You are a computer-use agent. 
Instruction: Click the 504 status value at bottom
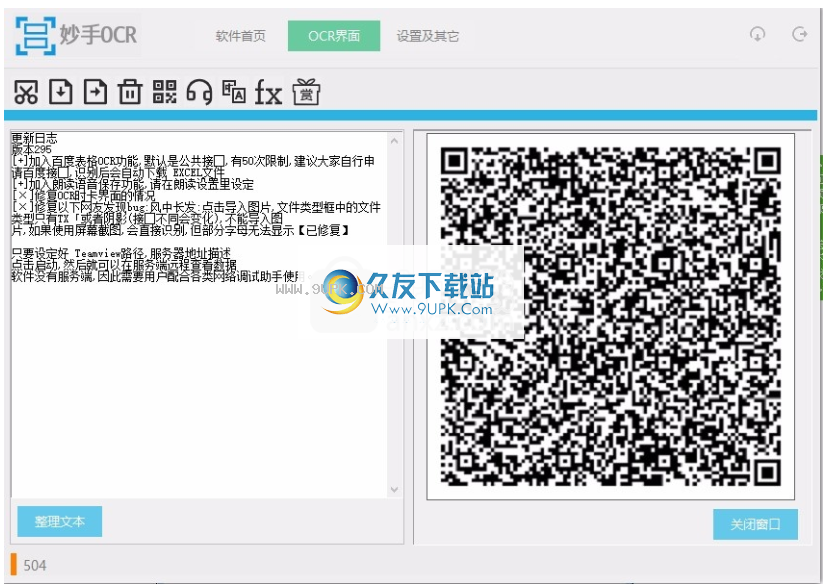pos(35,566)
